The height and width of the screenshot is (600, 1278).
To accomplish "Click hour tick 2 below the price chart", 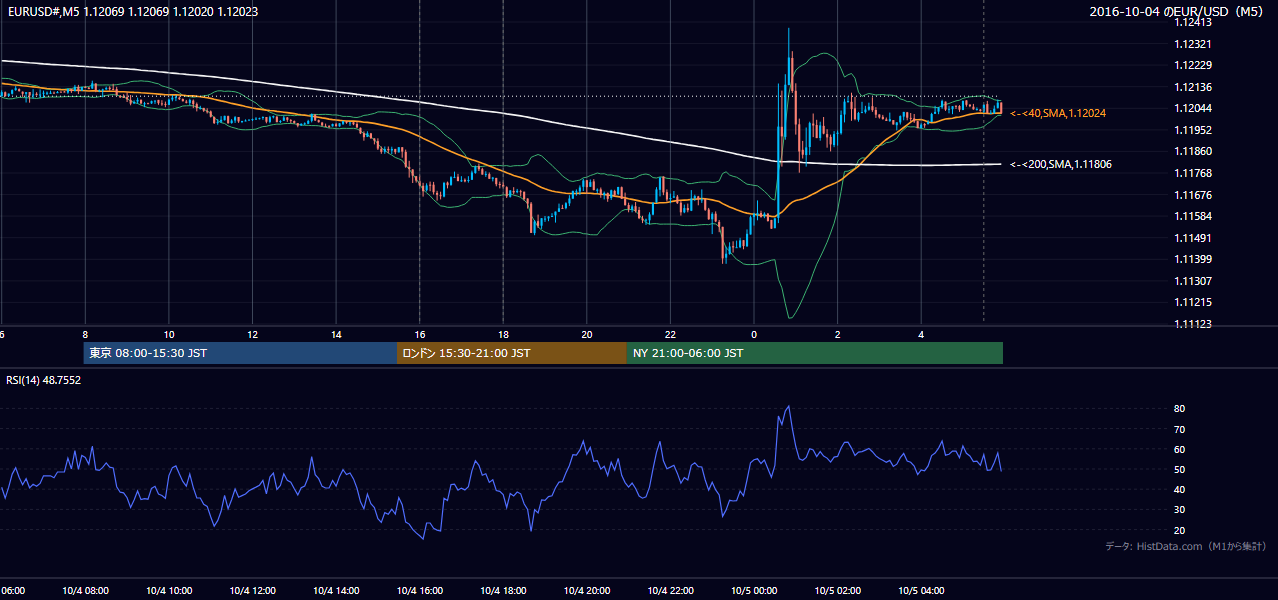I will [838, 335].
